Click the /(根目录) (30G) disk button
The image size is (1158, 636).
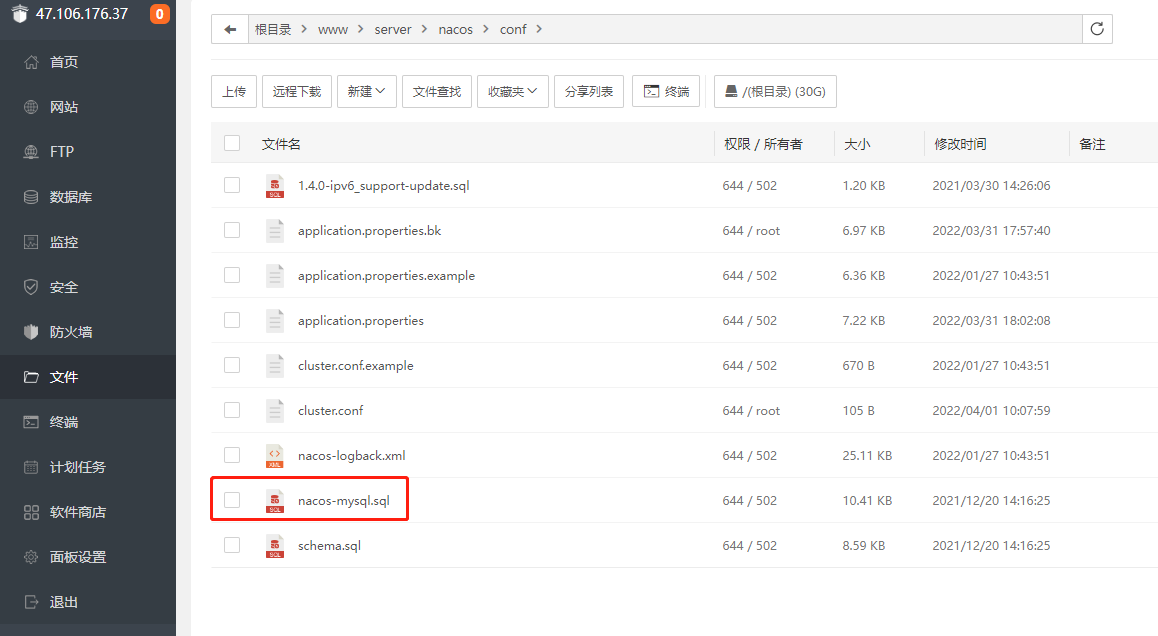(x=775, y=92)
